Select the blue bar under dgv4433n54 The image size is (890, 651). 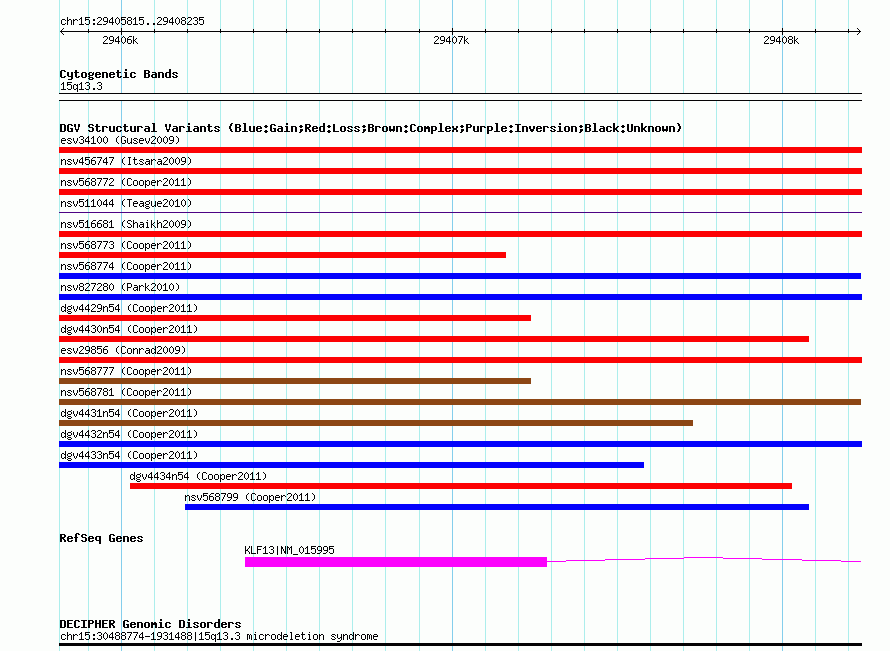coord(351,465)
